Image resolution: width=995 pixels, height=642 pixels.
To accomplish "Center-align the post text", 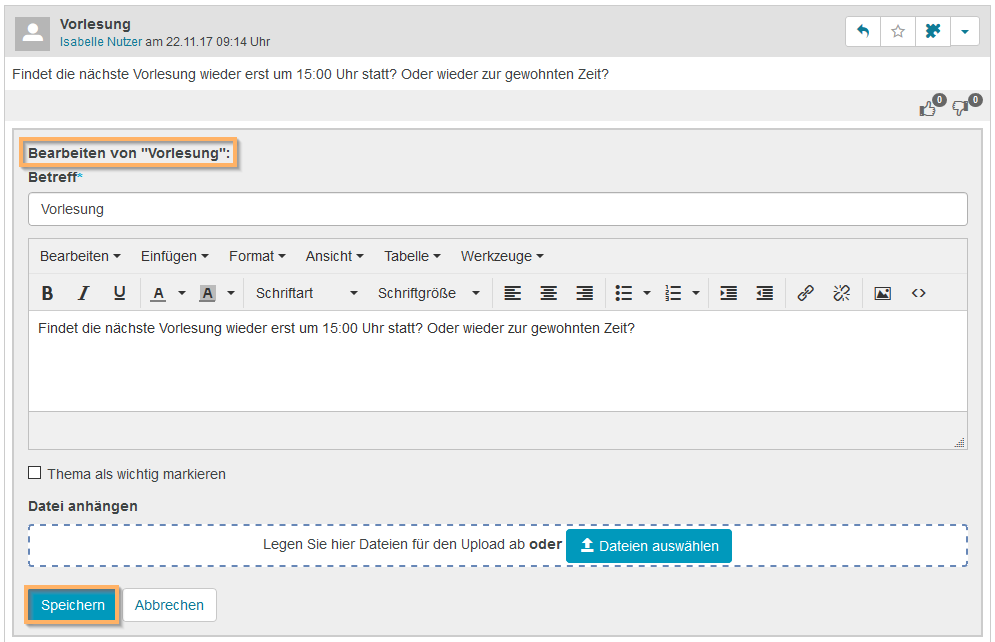I will pos(548,293).
